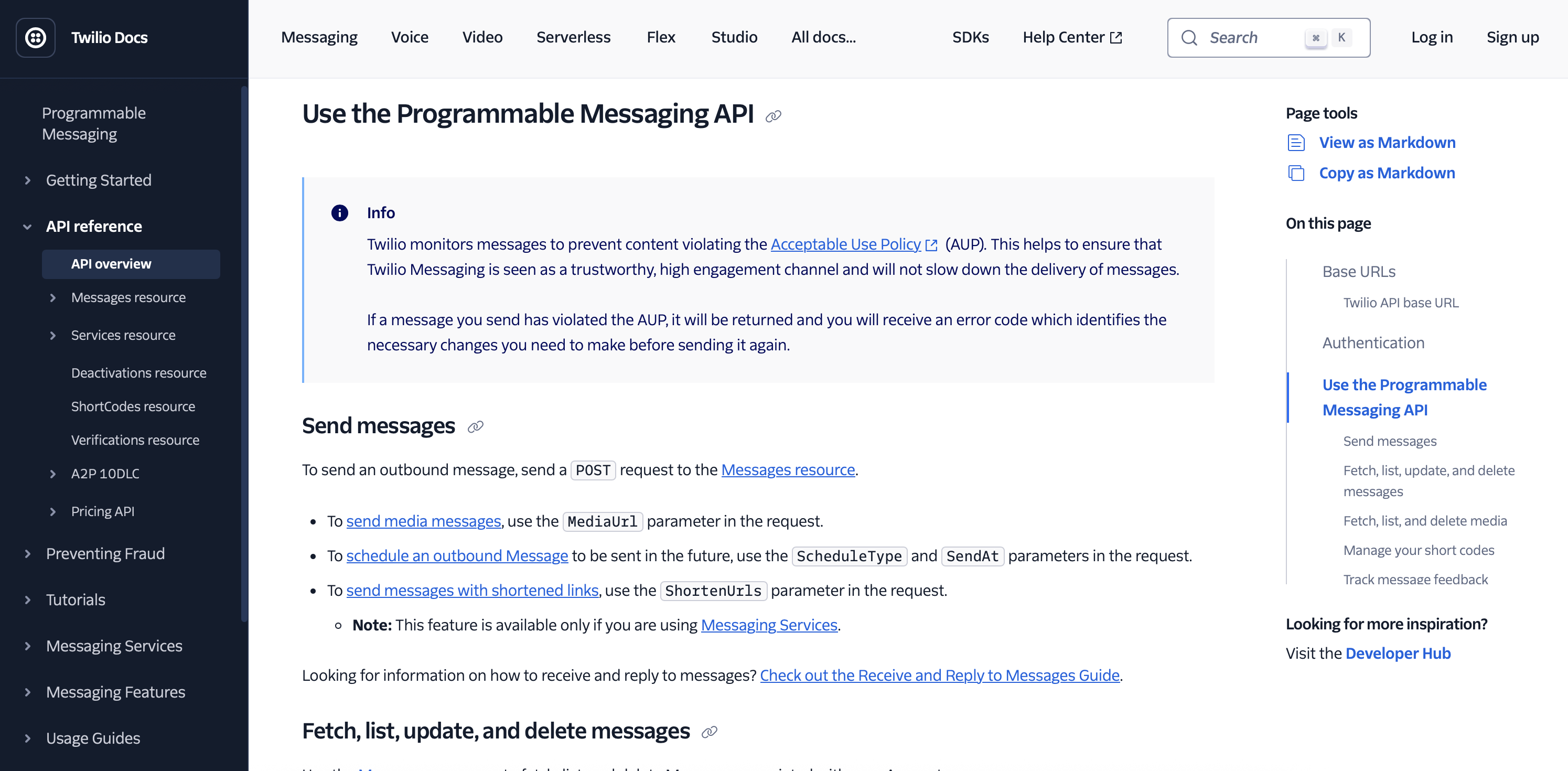Click the Copy as Markdown icon
Screen dimensions: 1568x771
(x=1296, y=174)
